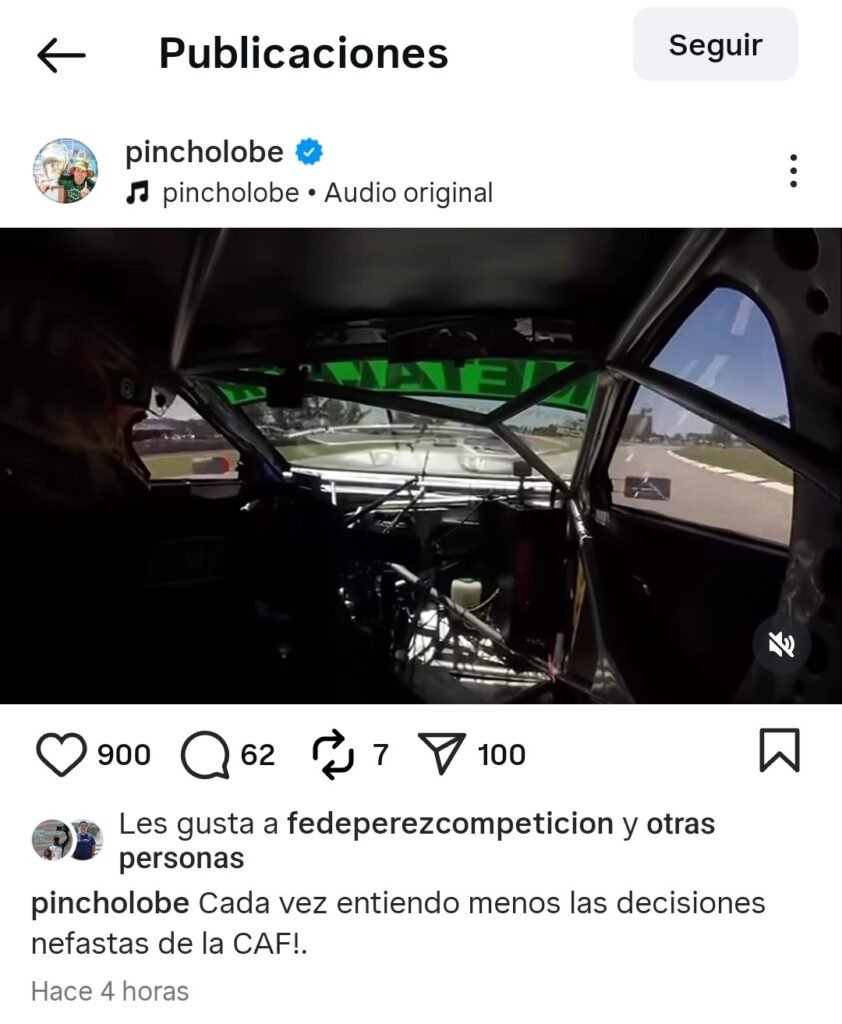Viewport: 842px width, 1024px height.
Task: Open pincholobe's profile picture
Action: (65, 170)
